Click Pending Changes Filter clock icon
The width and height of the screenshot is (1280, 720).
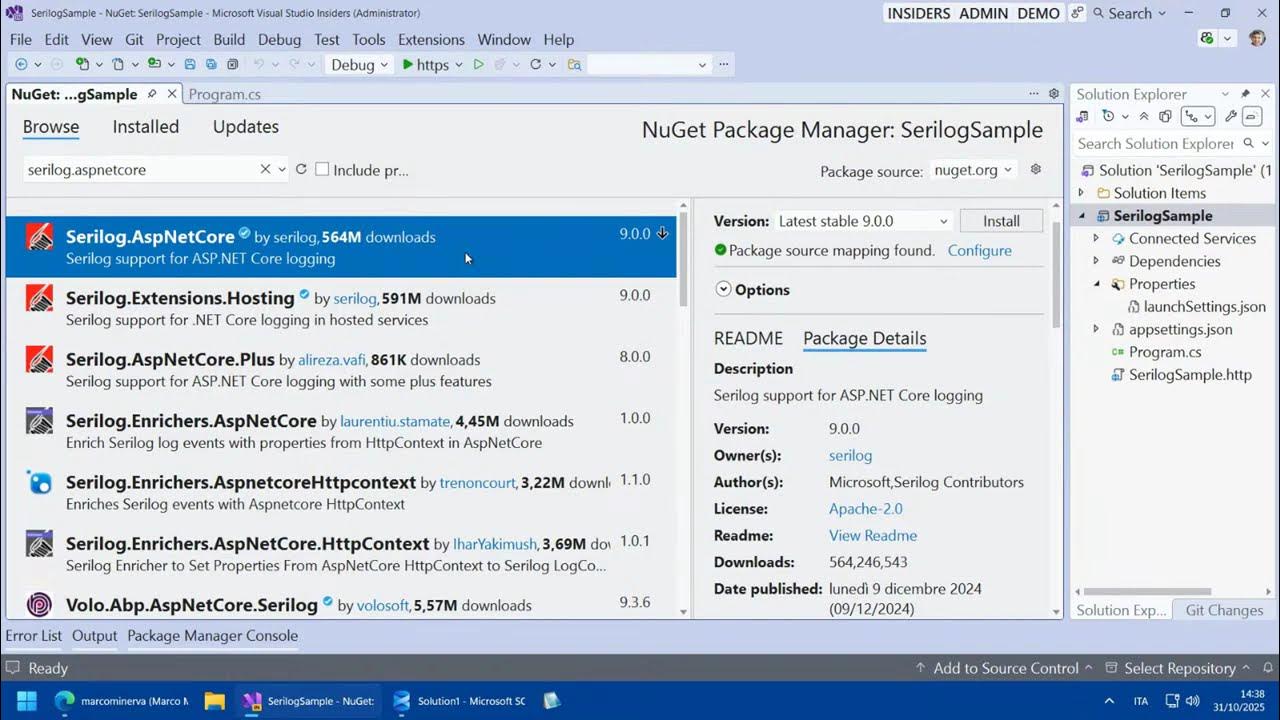click(x=1109, y=117)
